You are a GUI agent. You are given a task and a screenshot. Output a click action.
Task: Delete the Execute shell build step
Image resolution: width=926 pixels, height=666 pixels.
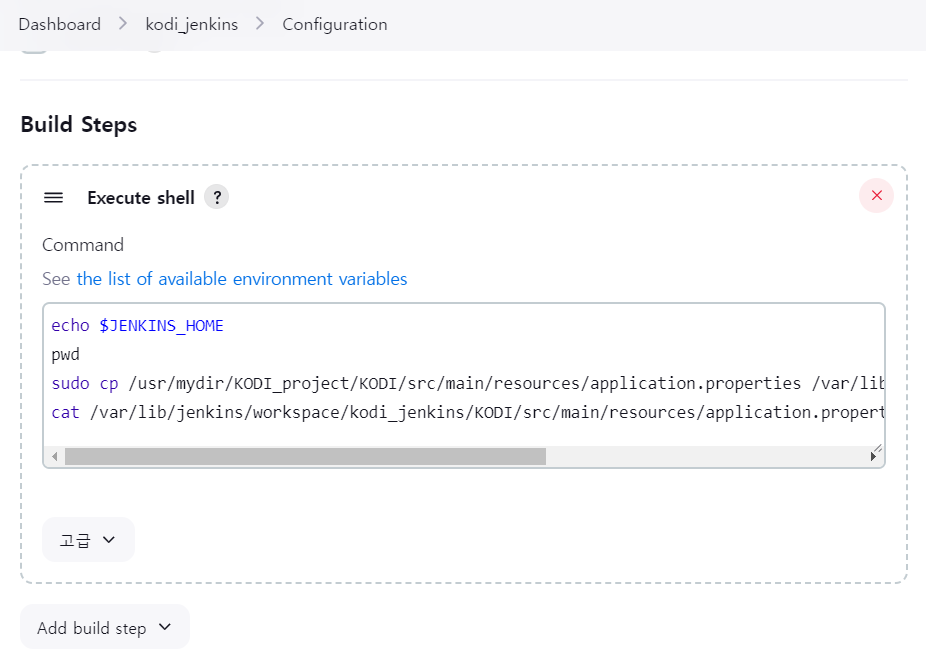(x=876, y=195)
